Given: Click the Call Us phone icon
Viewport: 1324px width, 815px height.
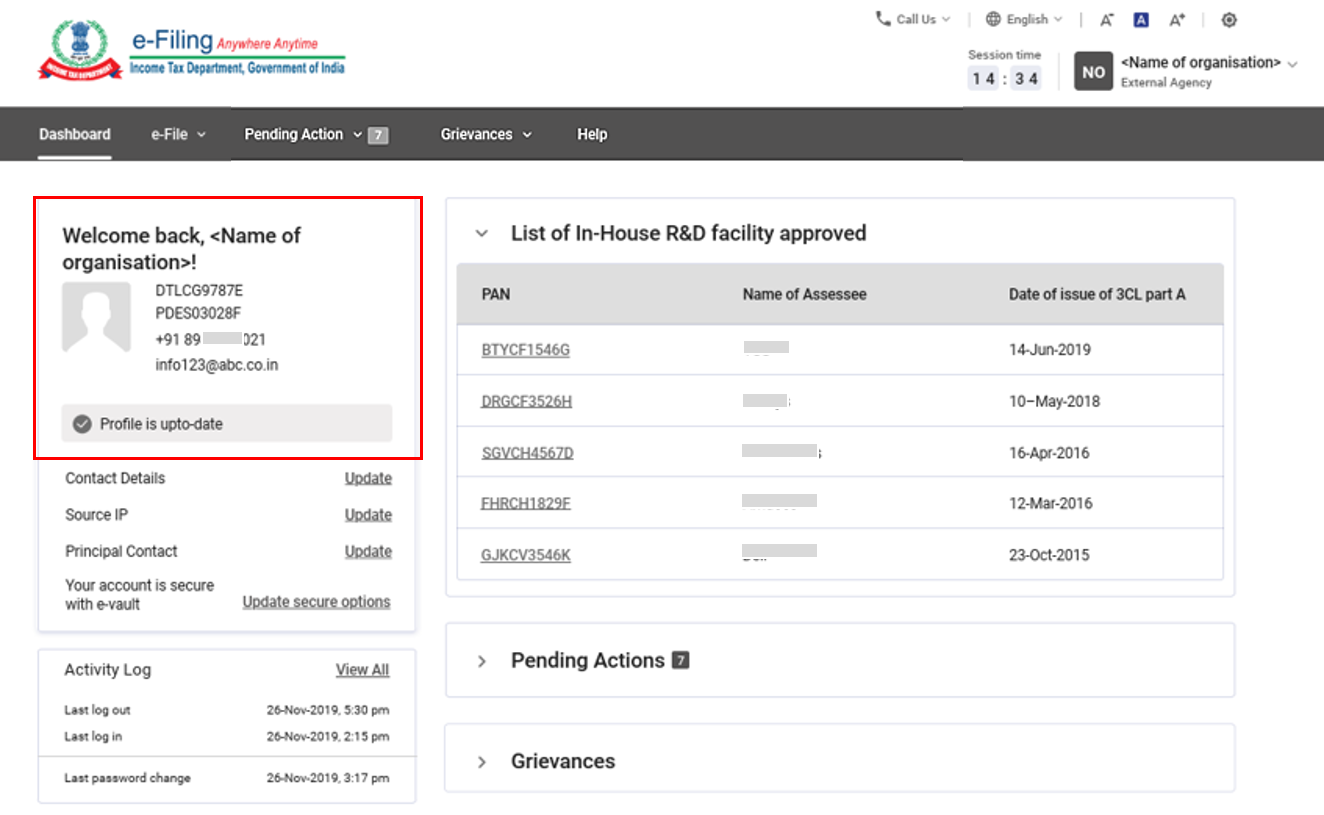Looking at the screenshot, I should pyautogui.click(x=883, y=19).
